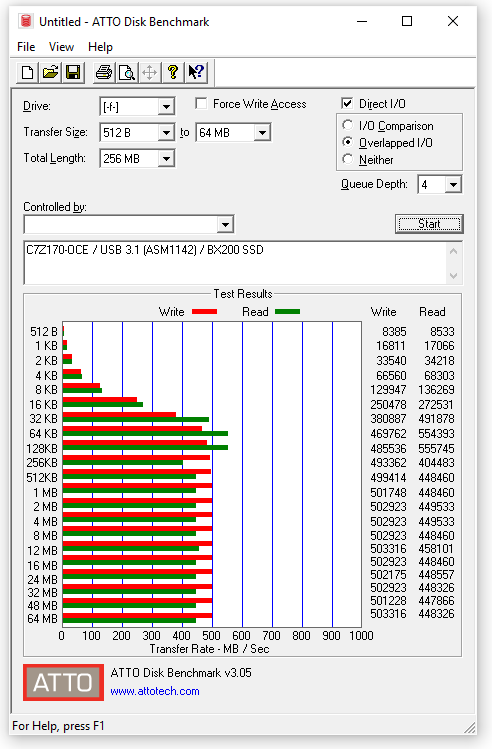Viewport: 492px width, 749px height.
Task: Click the read value 491878
Action: point(436,419)
